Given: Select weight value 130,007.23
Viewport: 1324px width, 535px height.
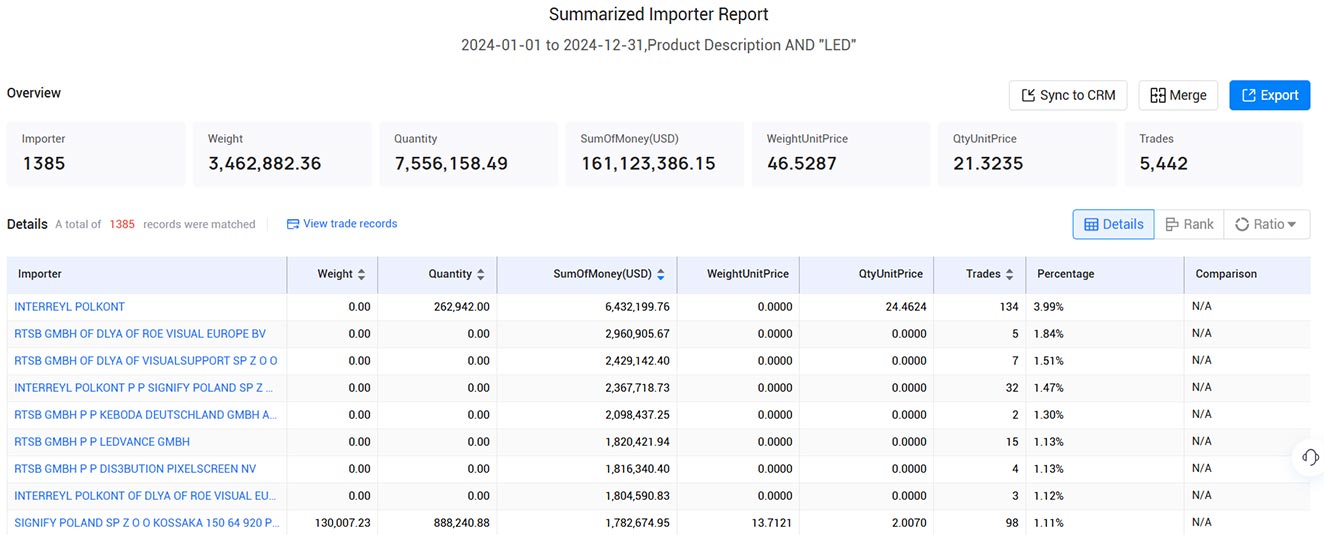Looking at the screenshot, I should click(x=343, y=523).
